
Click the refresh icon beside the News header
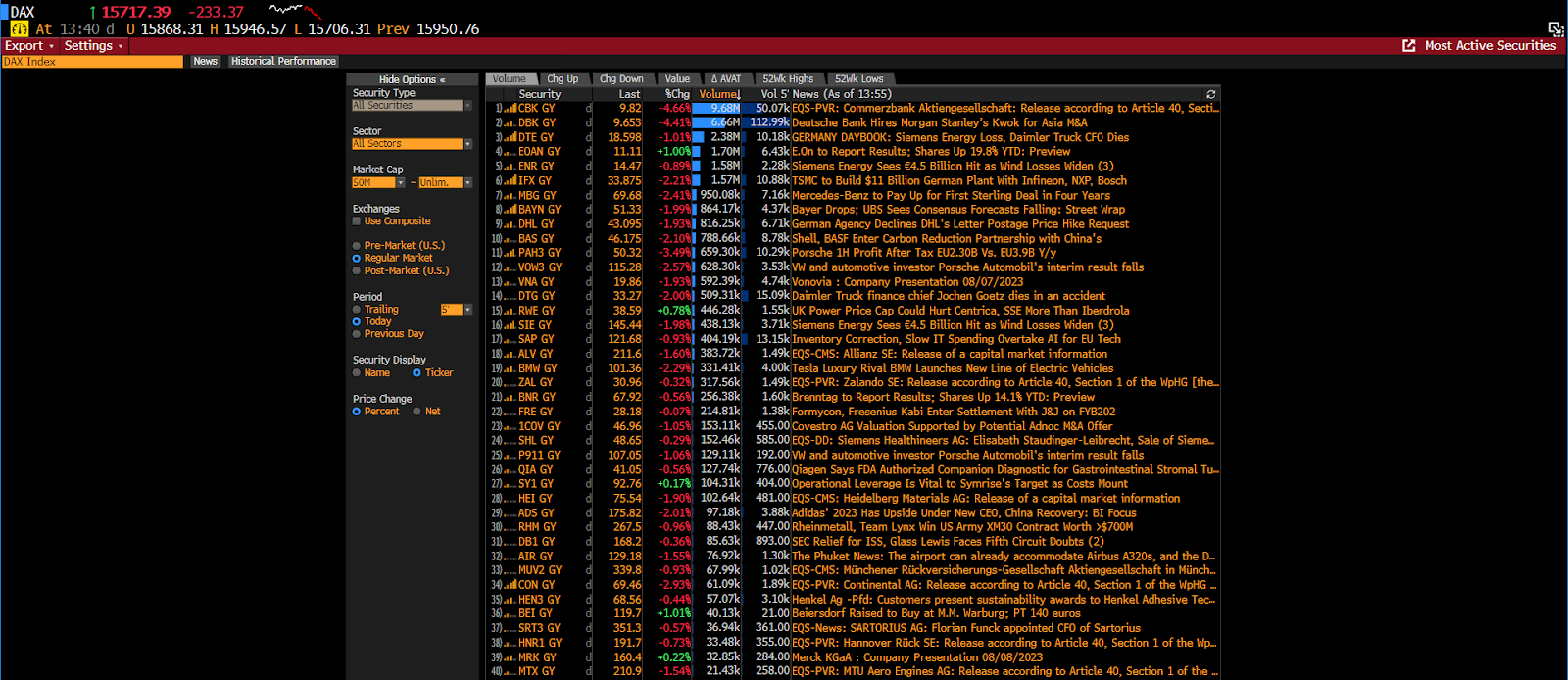click(1211, 94)
